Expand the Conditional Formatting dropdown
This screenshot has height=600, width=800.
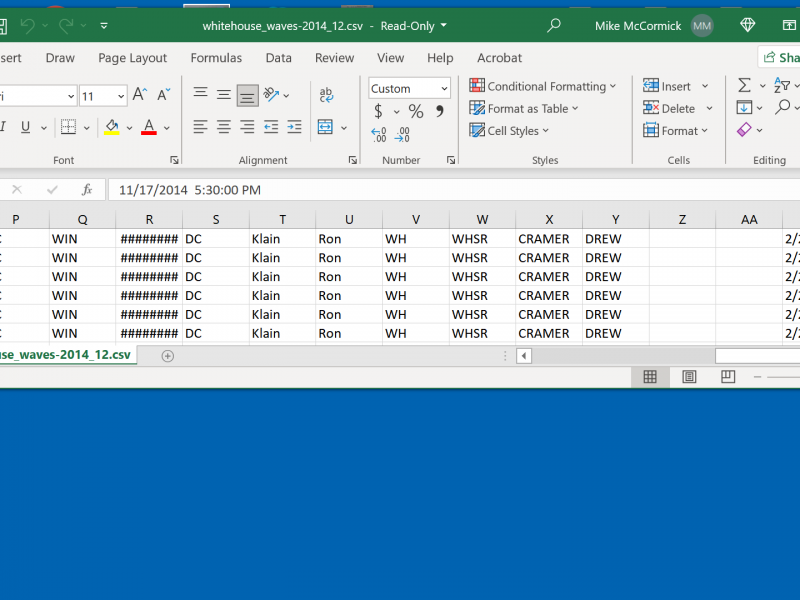(543, 86)
